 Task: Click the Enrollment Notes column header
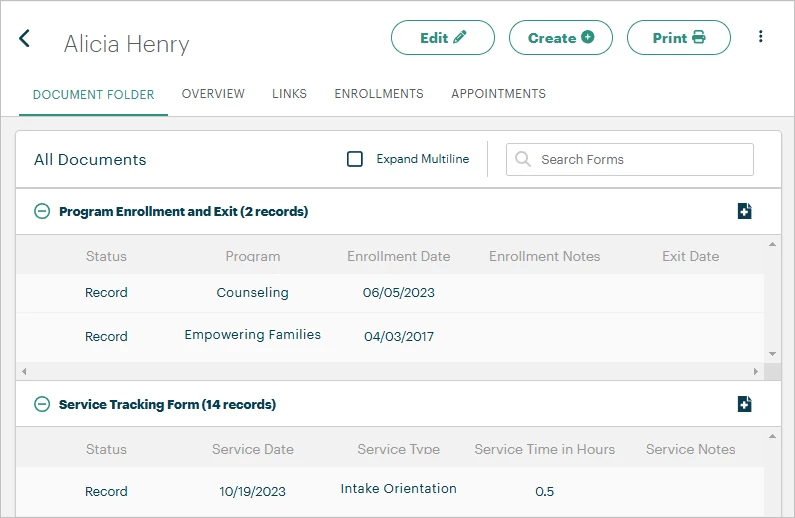click(x=545, y=256)
